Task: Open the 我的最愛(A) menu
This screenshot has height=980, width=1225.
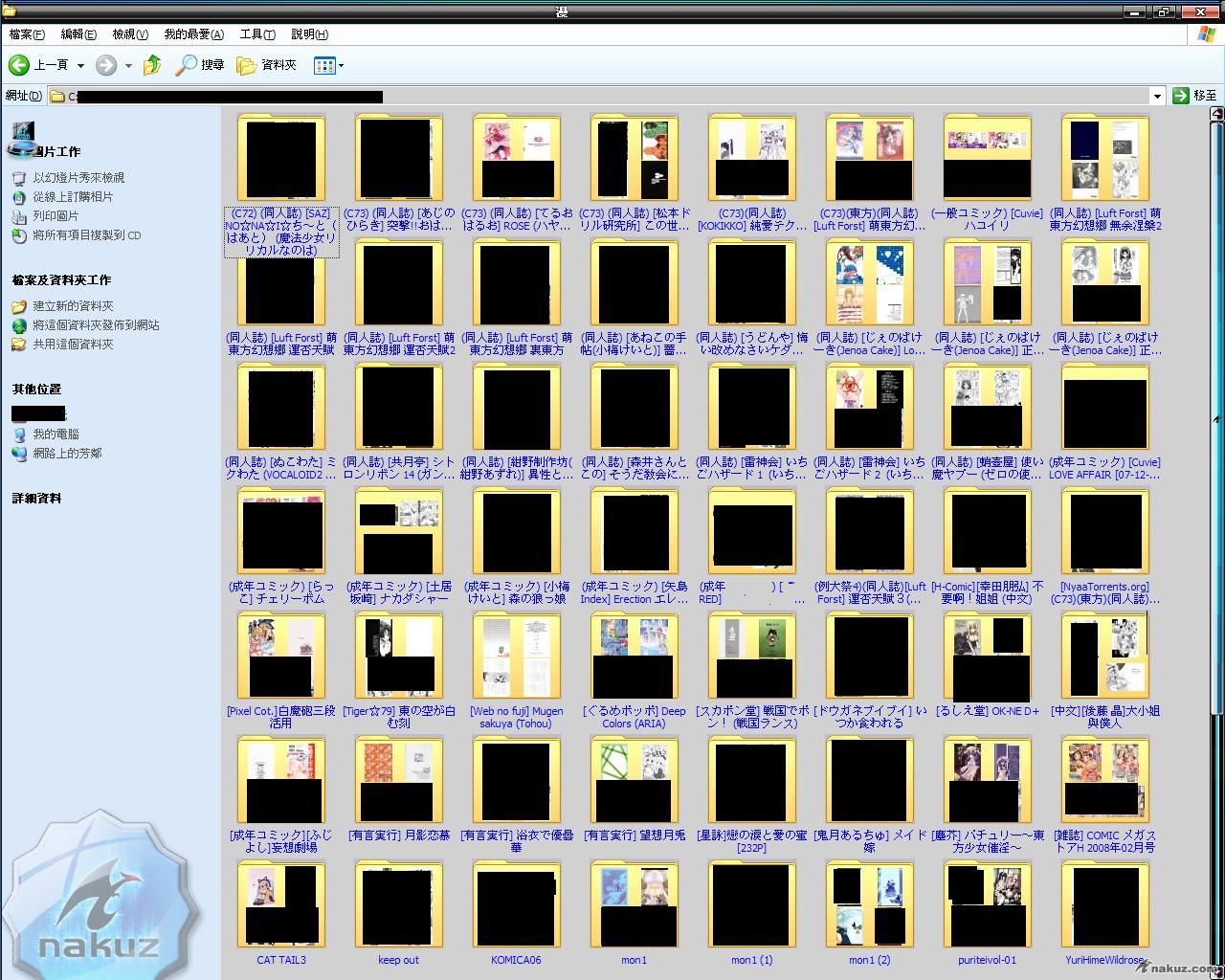Action: (194, 34)
